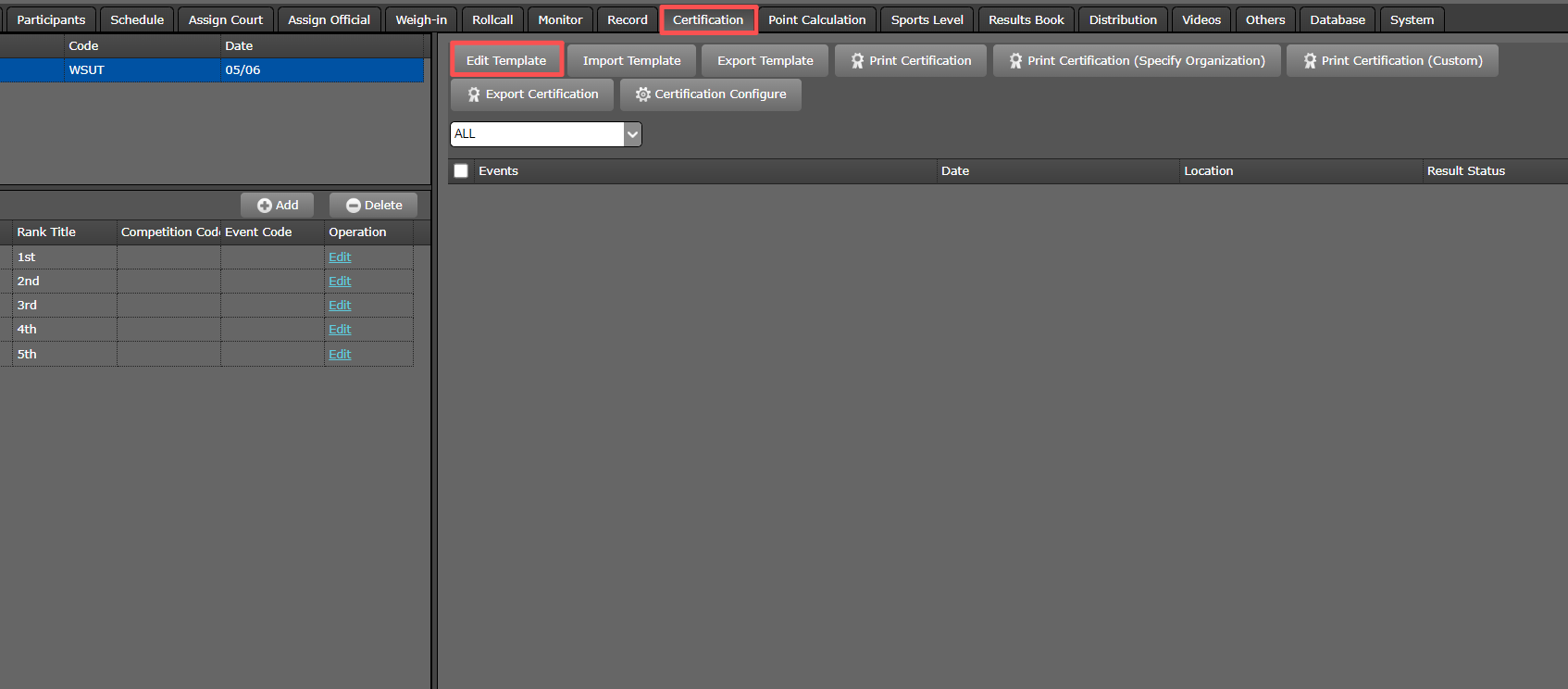Image resolution: width=1568 pixels, height=689 pixels.
Task: Go to the Record tab
Action: coord(628,19)
